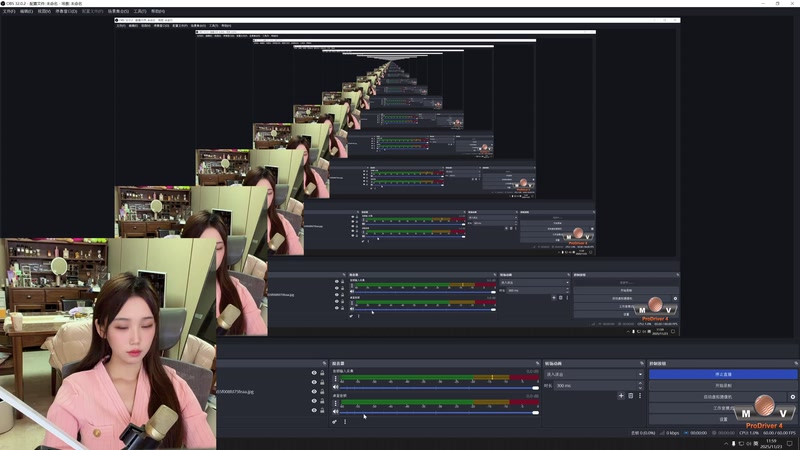Viewport: 800px width, 450px height.
Task: Click the 设置 button in controls
Action: [723, 419]
